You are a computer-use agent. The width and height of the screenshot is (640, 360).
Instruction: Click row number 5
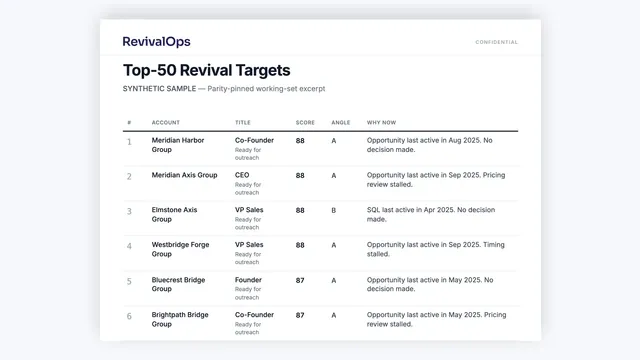point(129,281)
